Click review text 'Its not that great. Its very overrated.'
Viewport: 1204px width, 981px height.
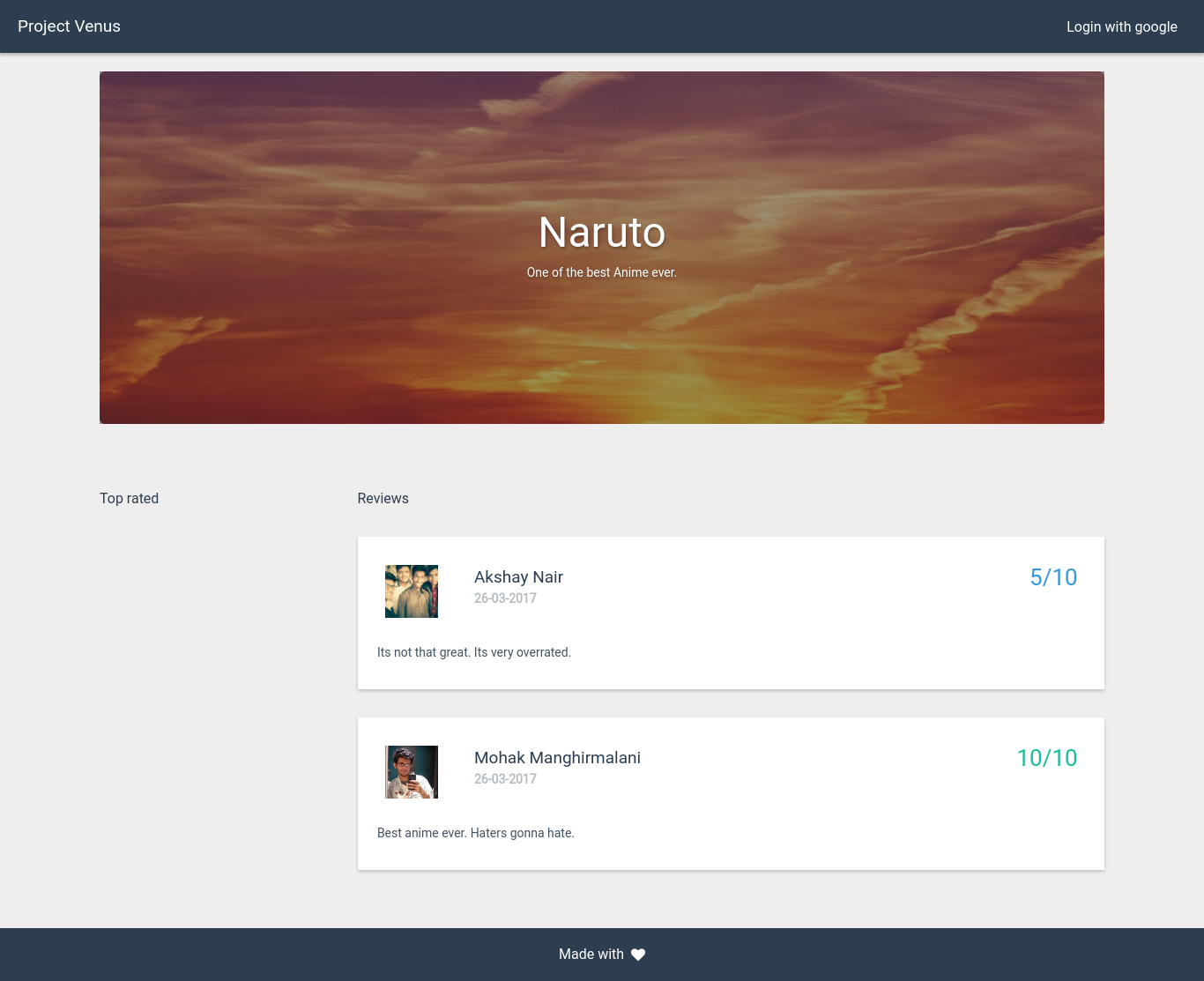[x=474, y=652]
